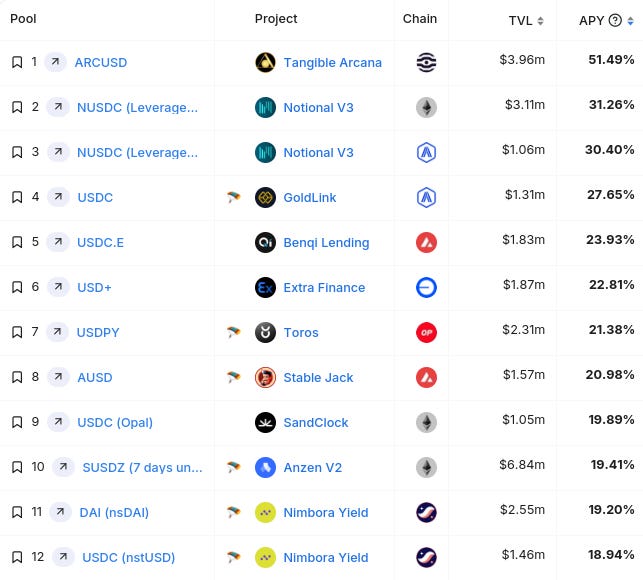Bookmark the USDC (Opal) pool
Viewport: 643px width, 580px height.
coord(17,422)
